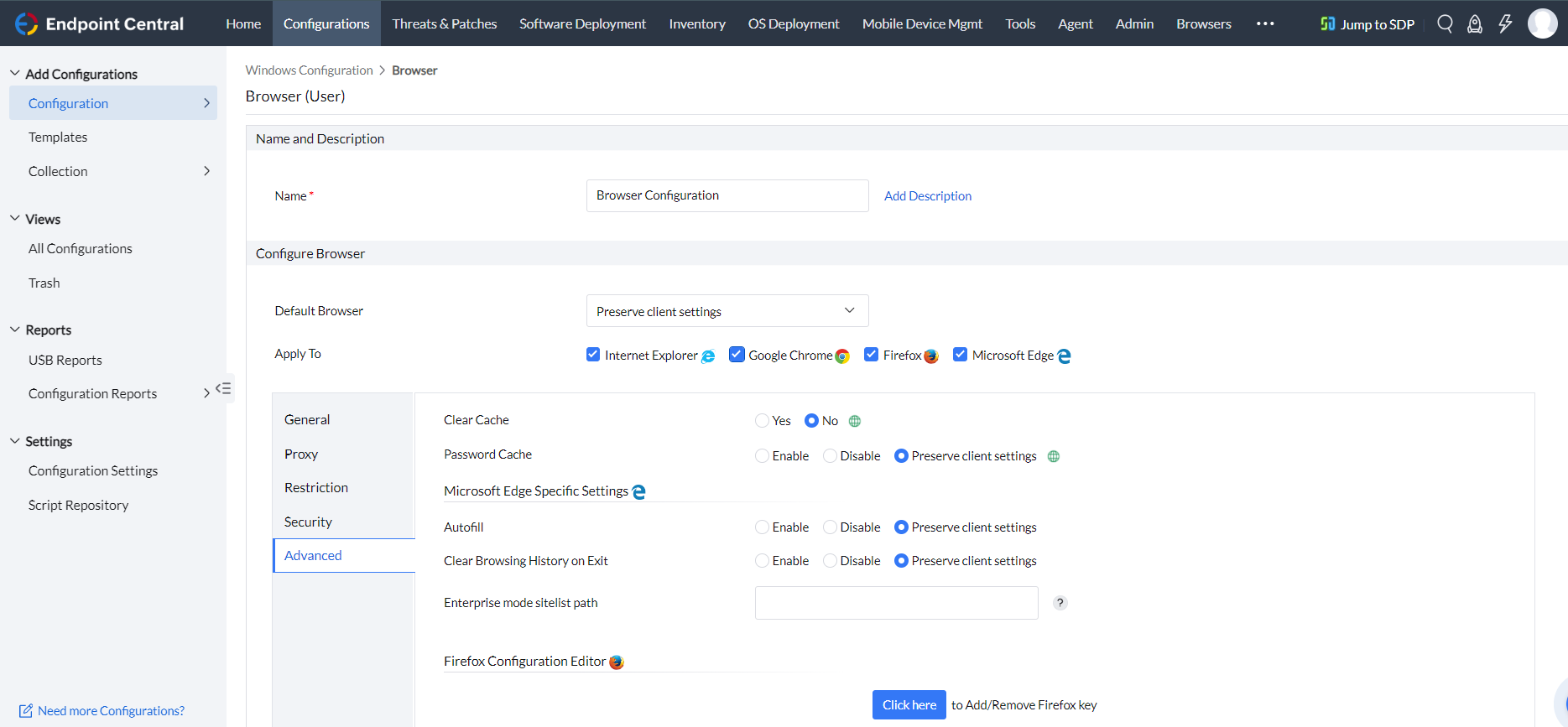Viewport: 1568px width, 727px height.
Task: Uncheck the Firefox checkbox
Action: point(872,355)
